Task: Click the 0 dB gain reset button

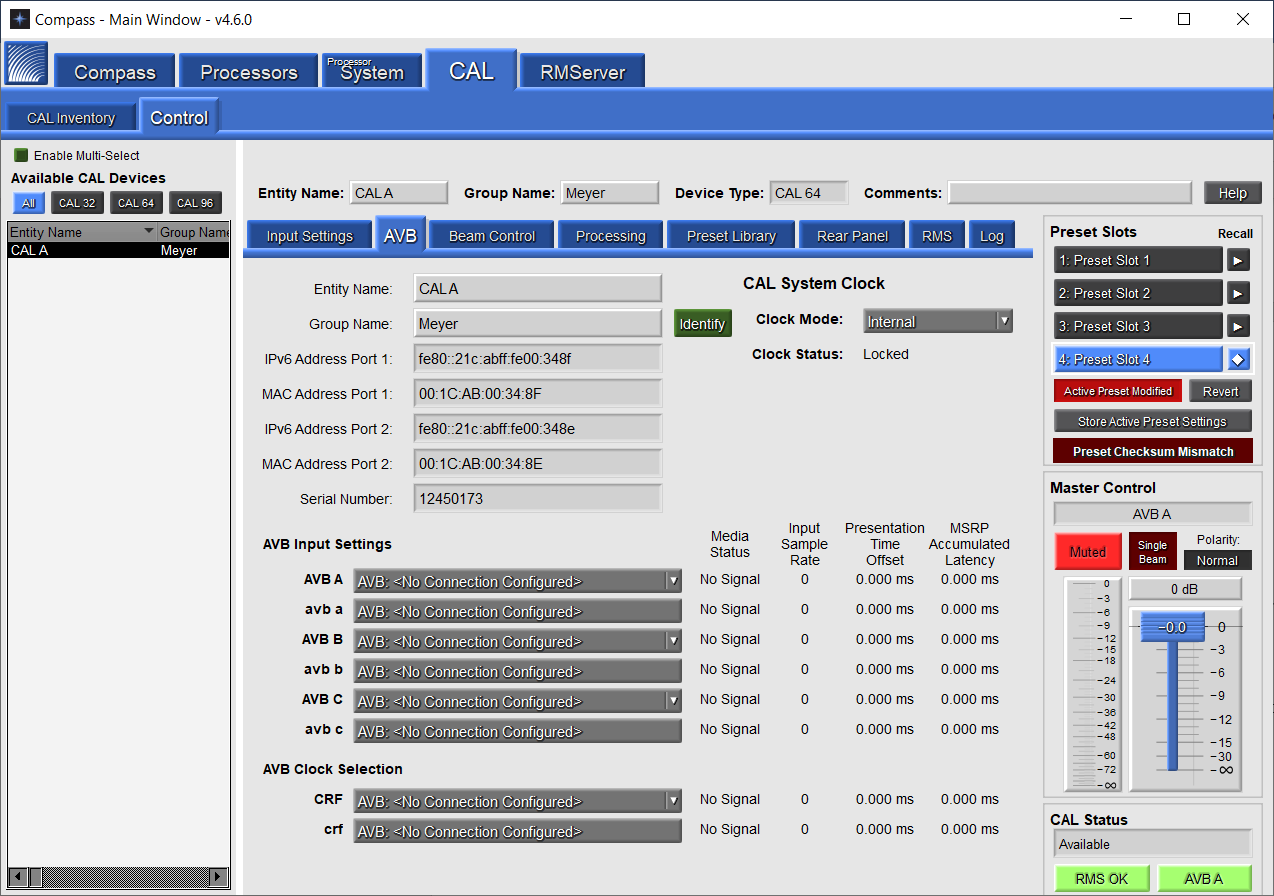Action: tap(1185, 589)
